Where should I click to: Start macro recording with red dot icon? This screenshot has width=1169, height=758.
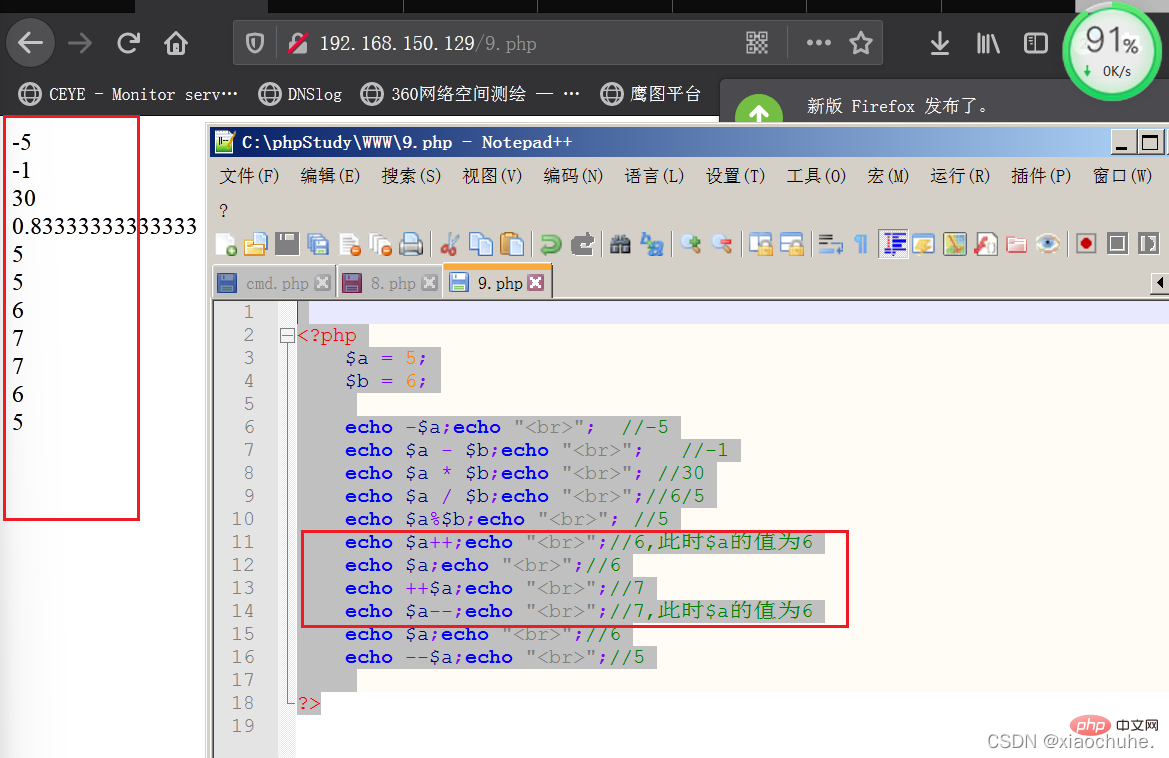[1086, 244]
